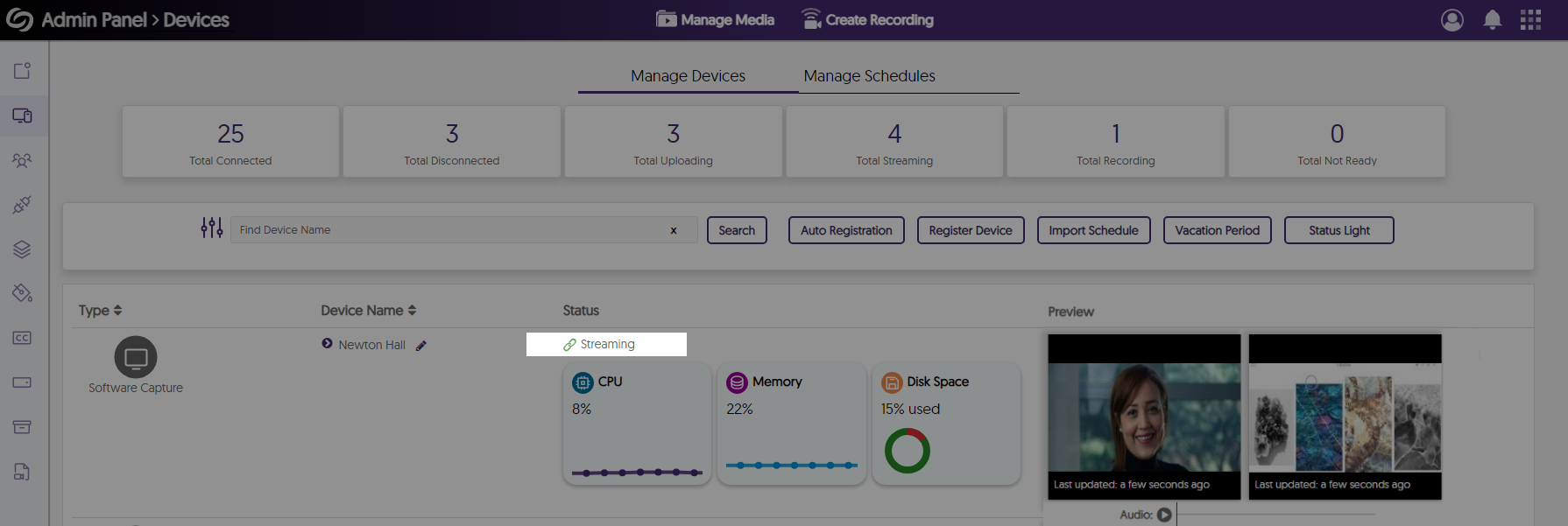Open the archive box sidebar icon
This screenshot has height=526, width=1568.
[22, 427]
